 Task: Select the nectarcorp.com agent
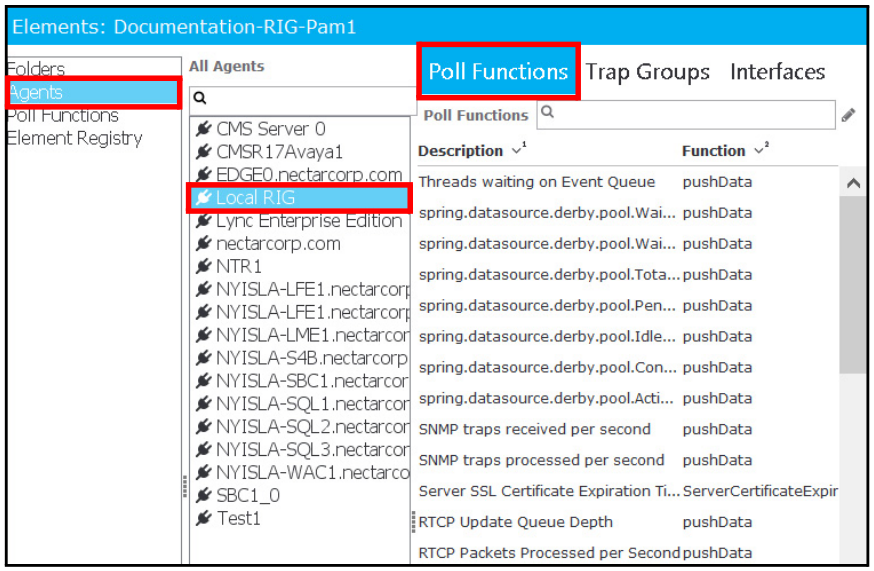click(x=300, y=243)
